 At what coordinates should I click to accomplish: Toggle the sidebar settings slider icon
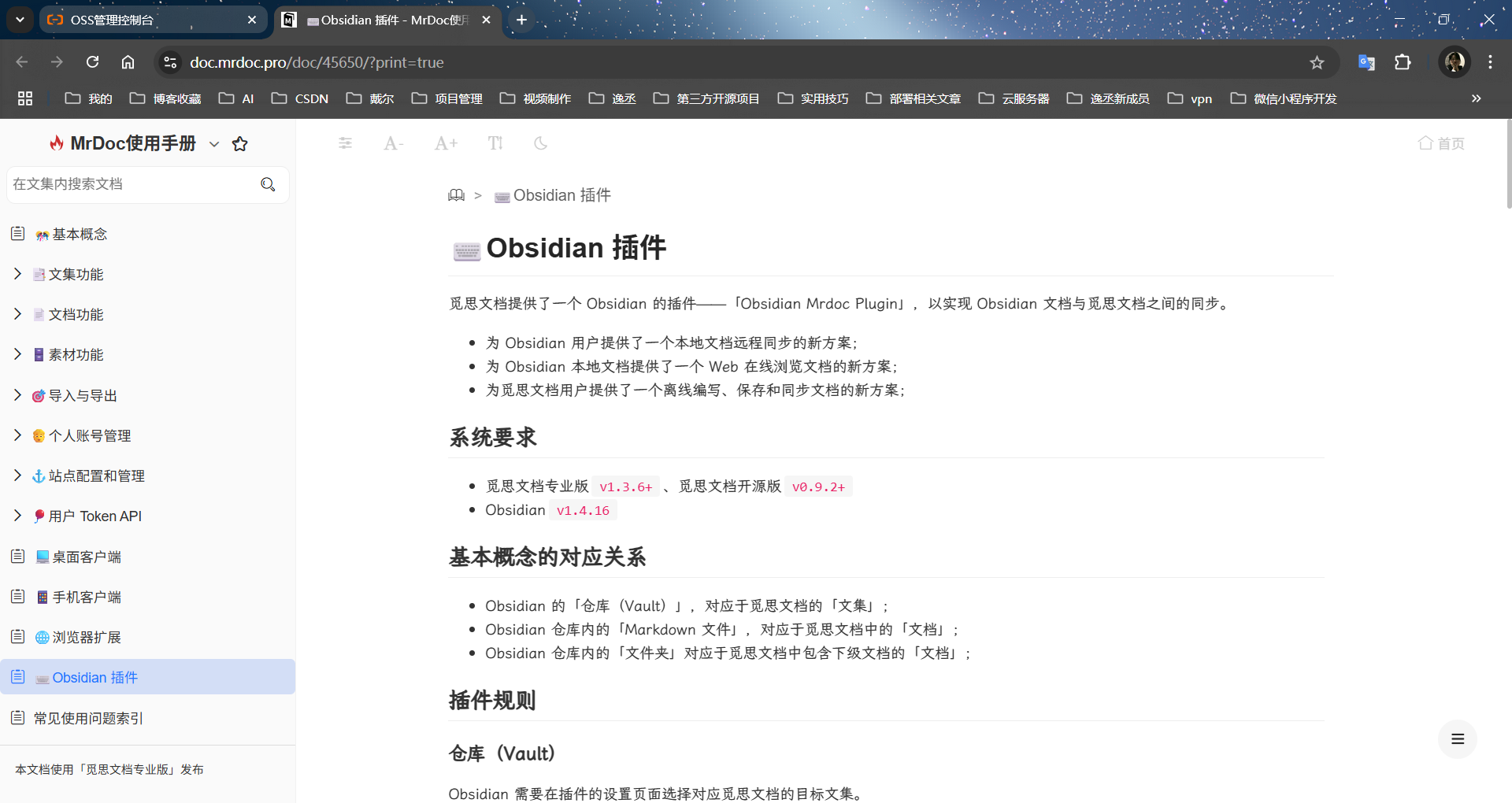345,143
